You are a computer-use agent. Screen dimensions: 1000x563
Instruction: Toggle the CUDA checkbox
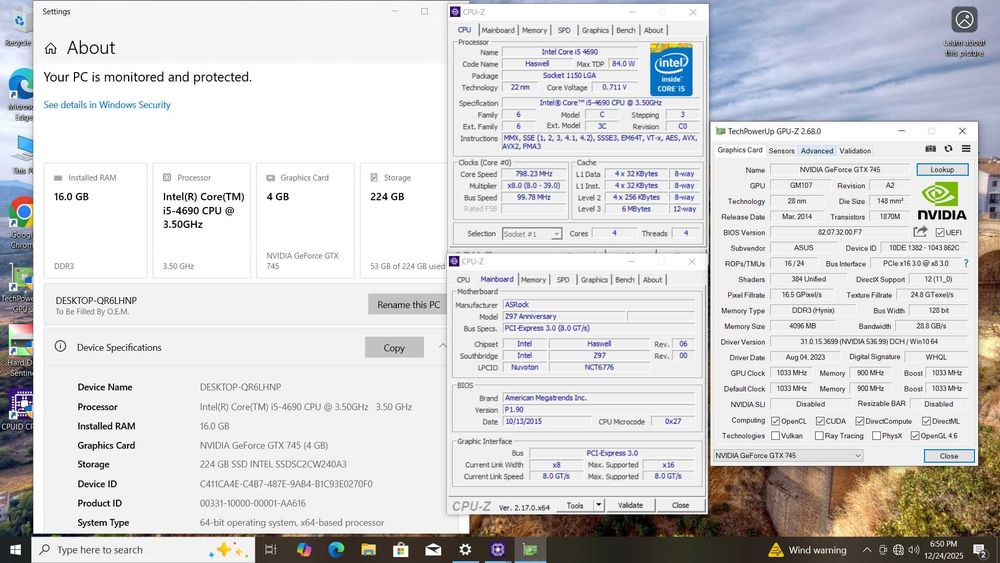coord(820,421)
